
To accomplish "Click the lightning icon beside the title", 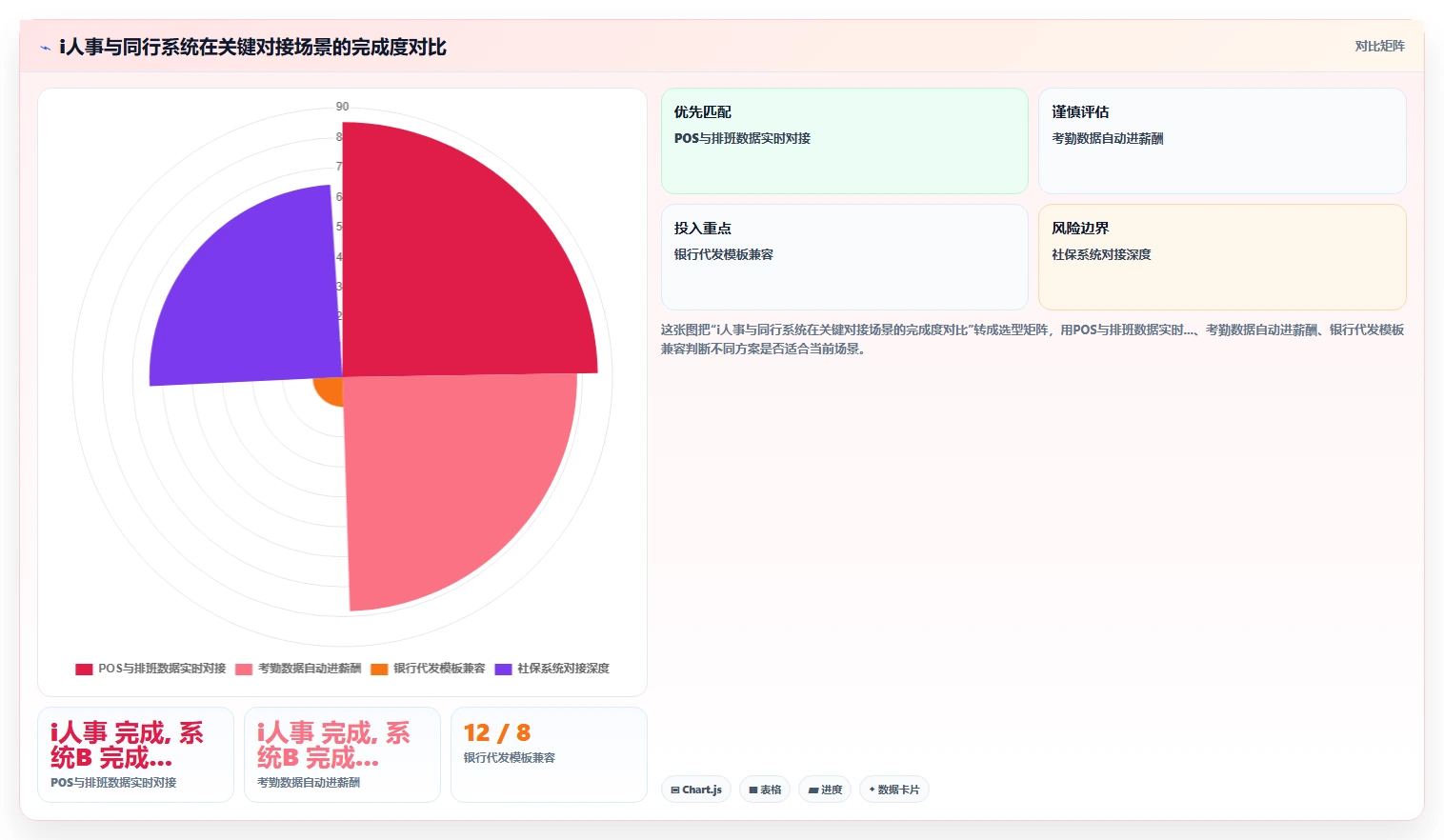I will tap(45, 48).
